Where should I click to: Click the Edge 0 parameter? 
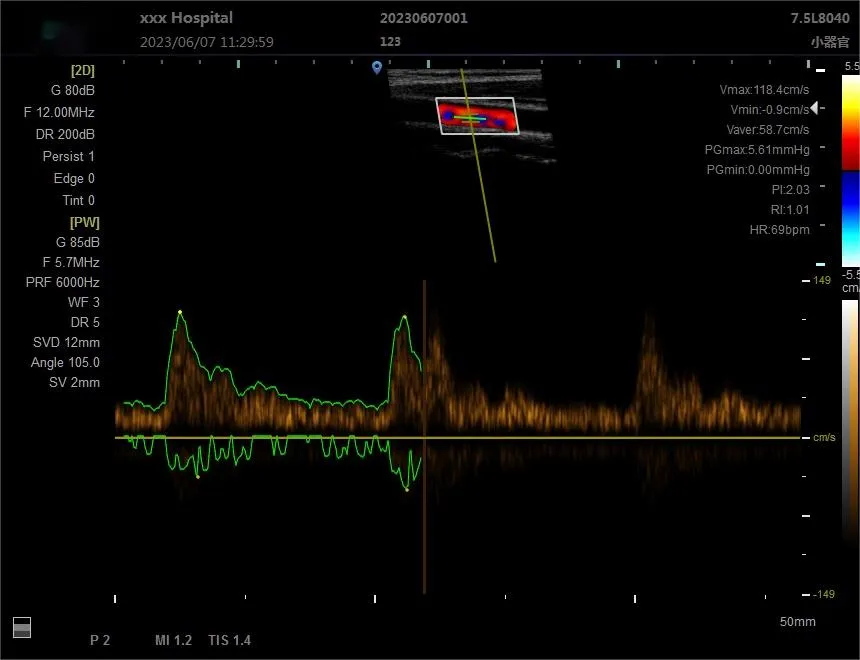pyautogui.click(x=74, y=178)
